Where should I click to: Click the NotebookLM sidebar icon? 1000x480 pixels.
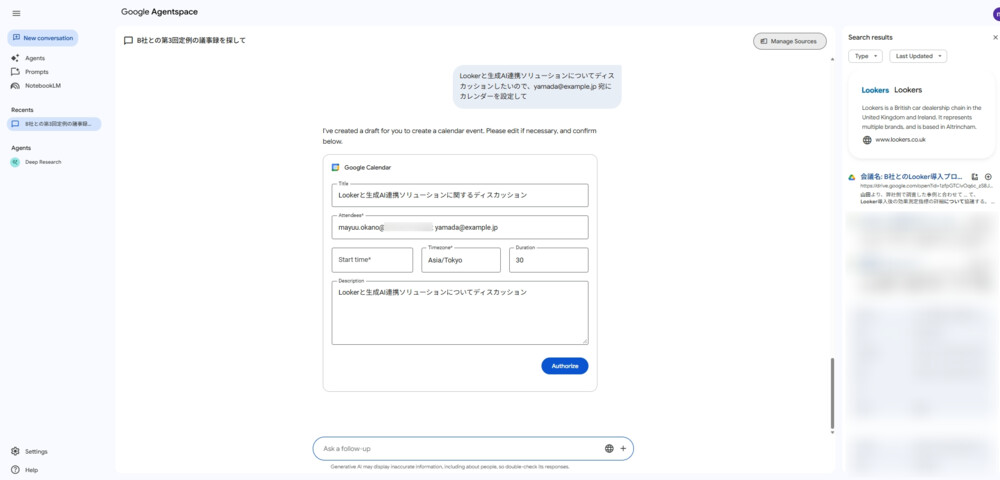(x=15, y=85)
